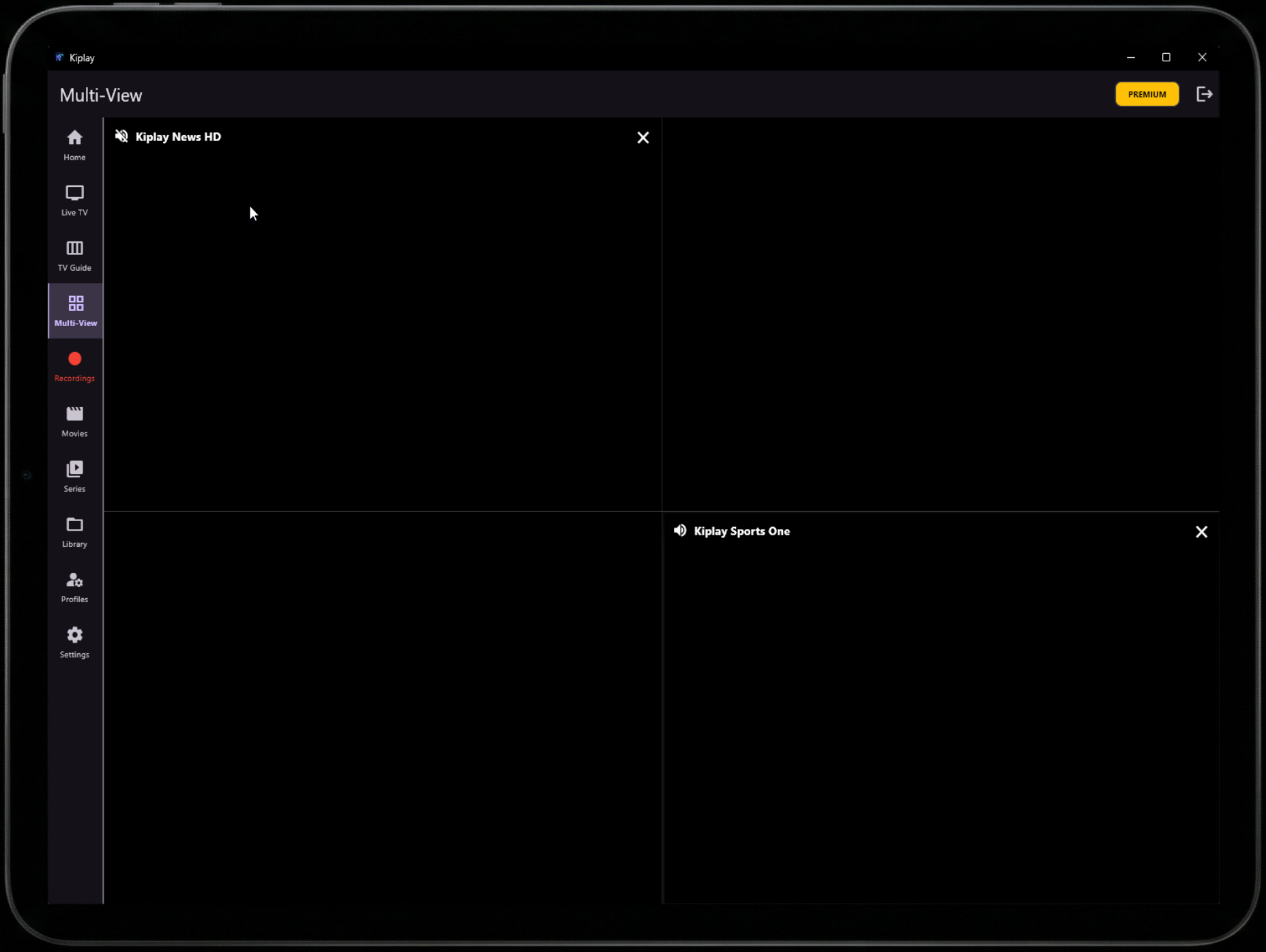Open the Profiles manager

(x=74, y=582)
